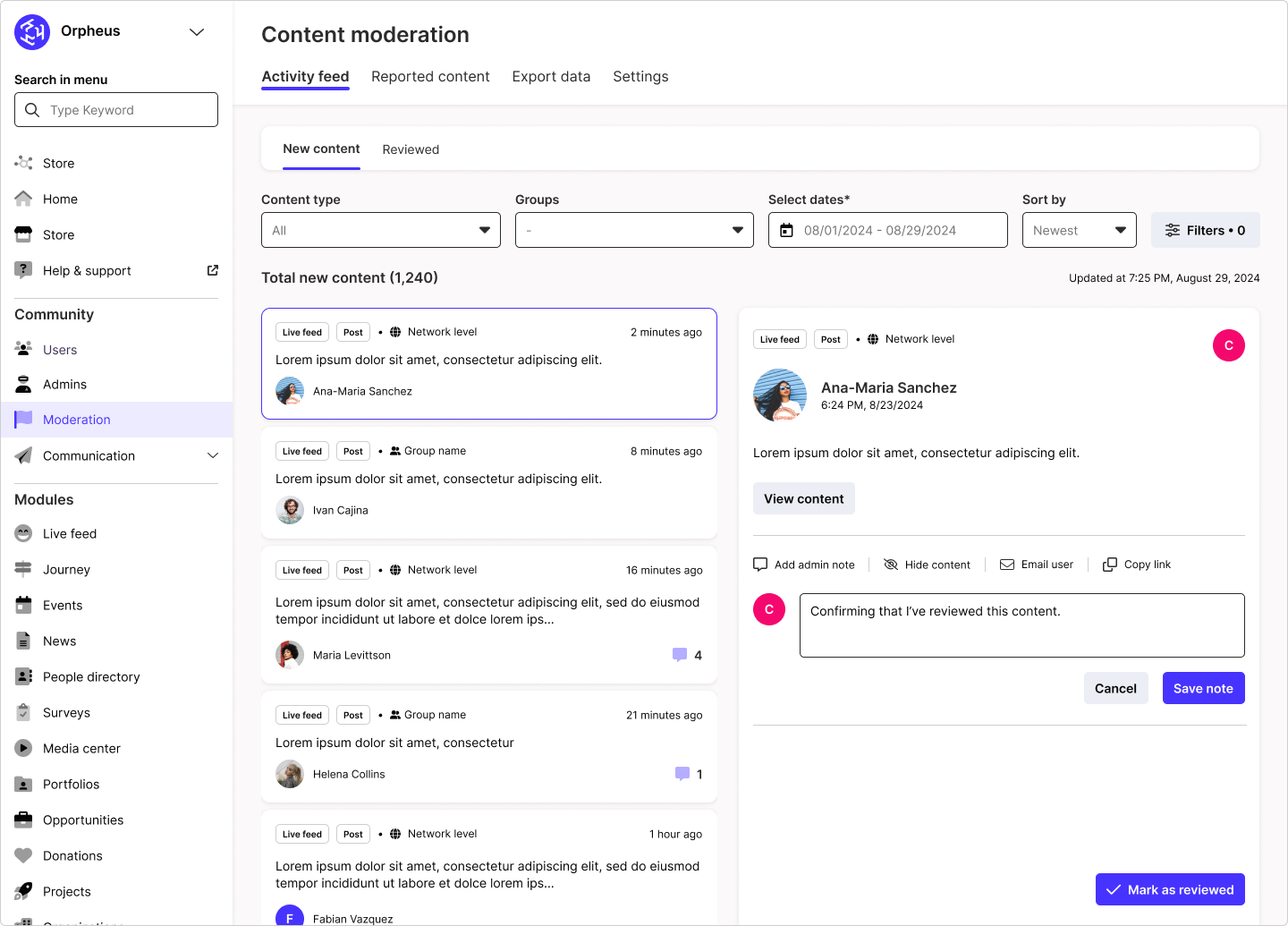Viewport: 1288px width, 926px height.
Task: Open the Live feed module
Action: pos(68,533)
